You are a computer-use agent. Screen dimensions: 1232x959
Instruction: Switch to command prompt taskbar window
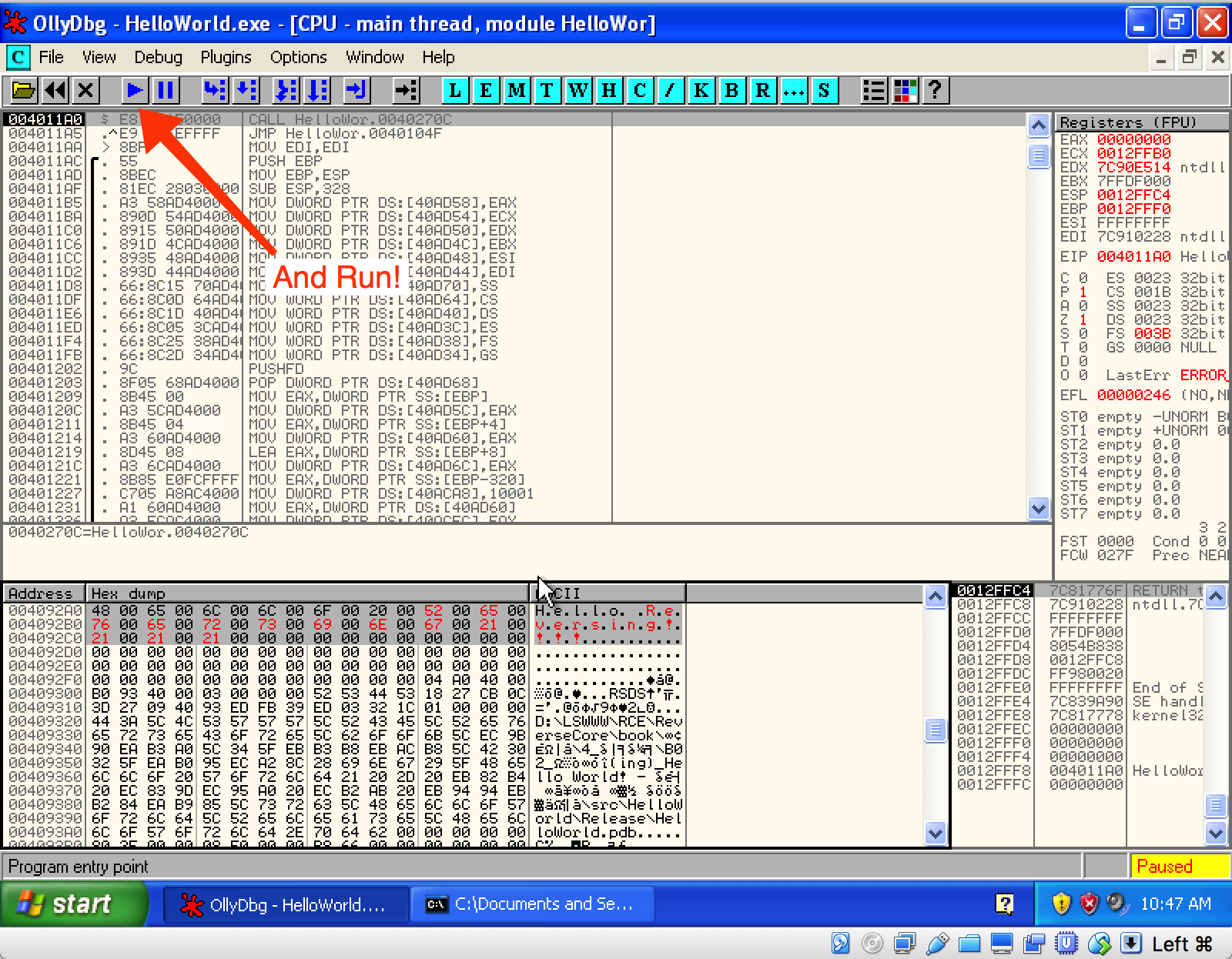[531, 904]
